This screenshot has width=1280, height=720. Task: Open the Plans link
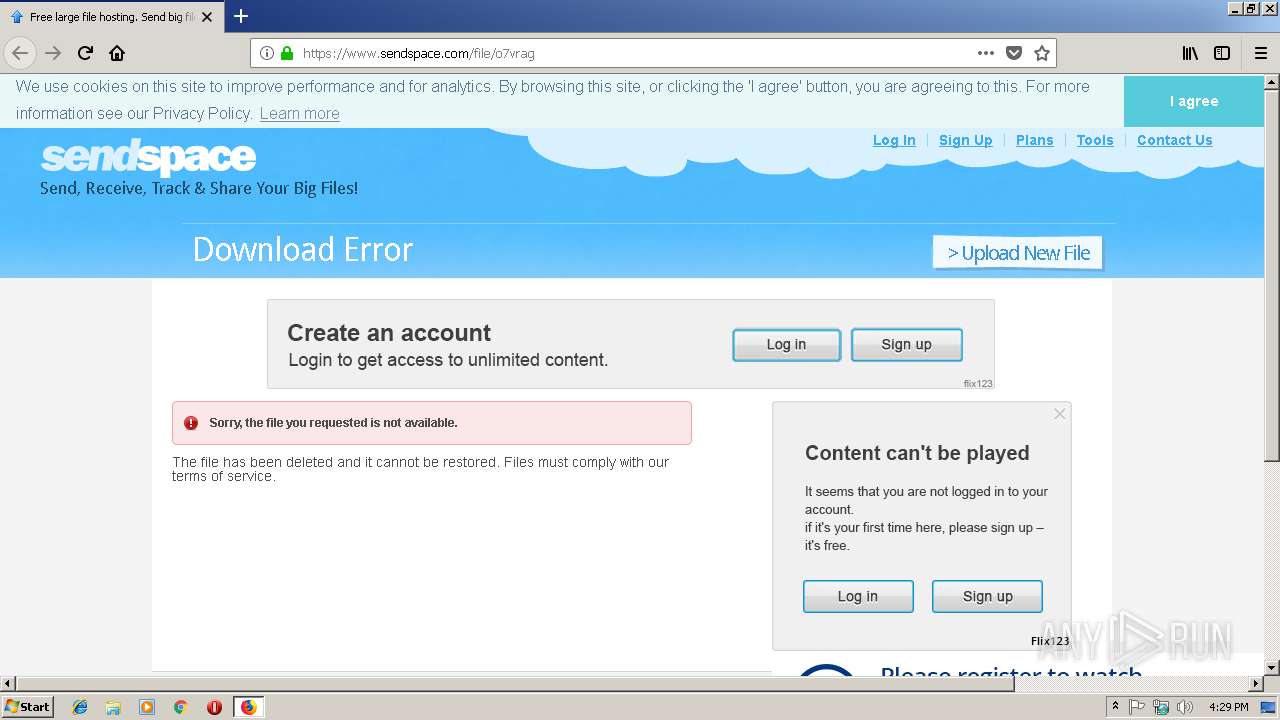(1035, 140)
